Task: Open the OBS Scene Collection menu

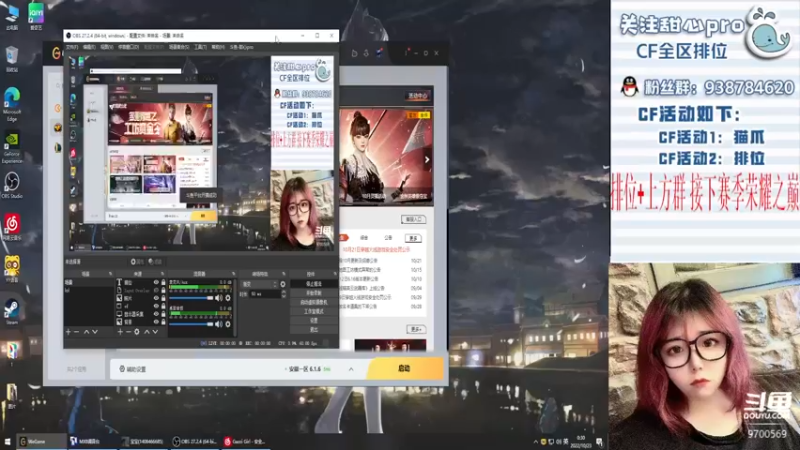Action: coord(179,47)
